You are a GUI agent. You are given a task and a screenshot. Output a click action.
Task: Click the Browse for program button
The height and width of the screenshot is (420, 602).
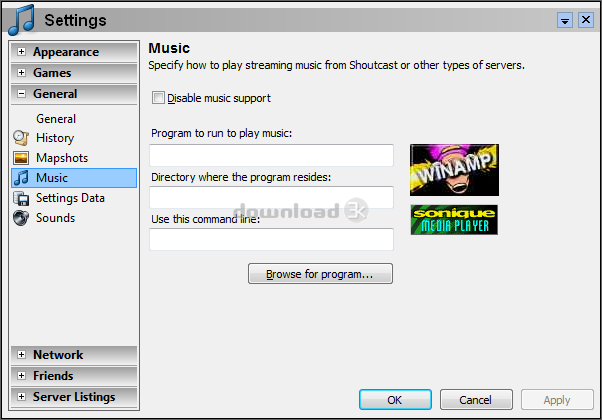[320, 274]
